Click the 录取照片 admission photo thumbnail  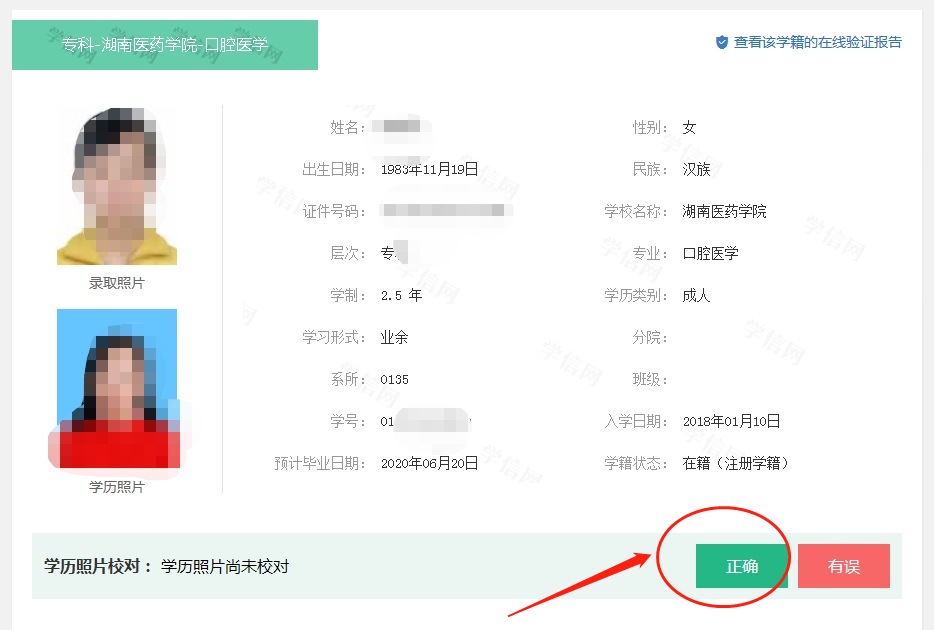117,186
